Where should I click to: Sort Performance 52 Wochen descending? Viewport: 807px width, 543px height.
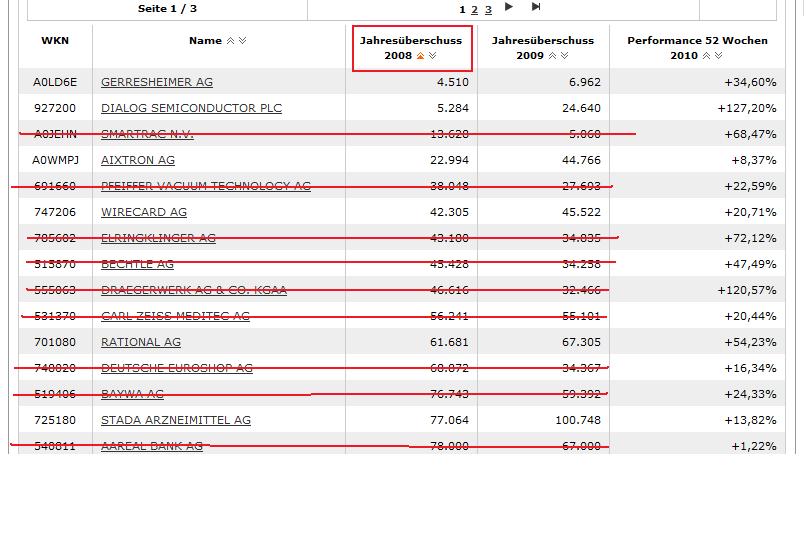(x=718, y=56)
